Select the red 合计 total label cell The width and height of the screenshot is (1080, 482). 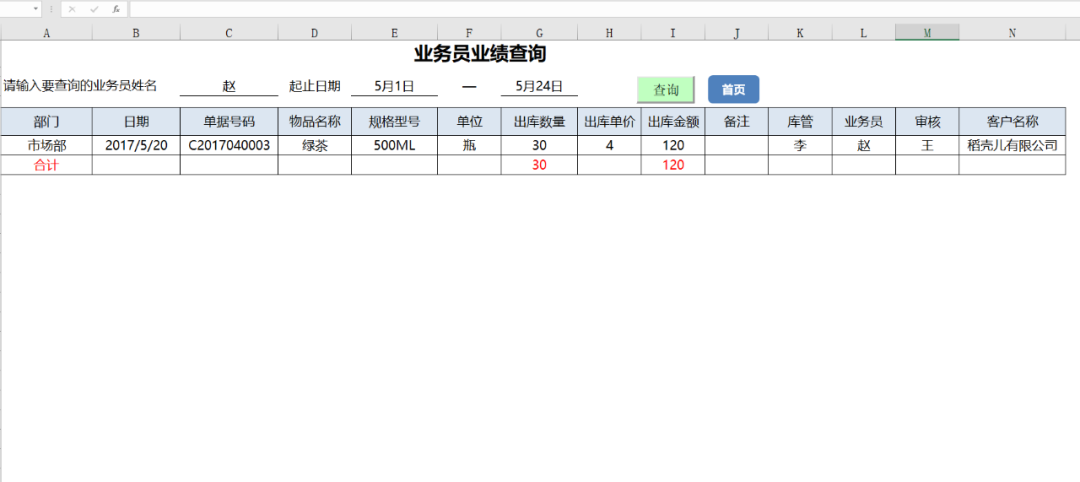tap(46, 165)
